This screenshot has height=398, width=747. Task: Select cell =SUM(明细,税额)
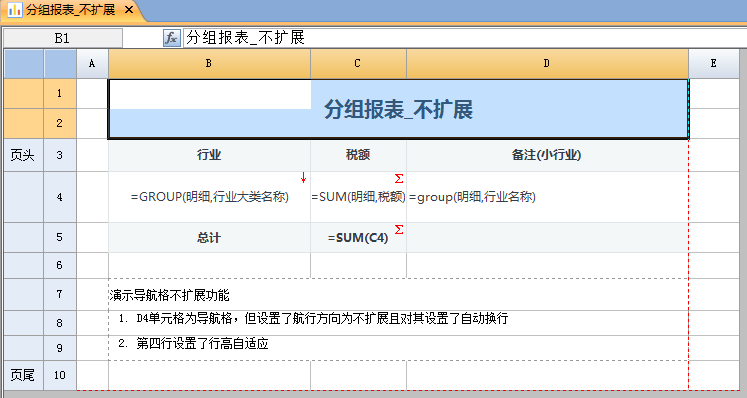point(358,197)
